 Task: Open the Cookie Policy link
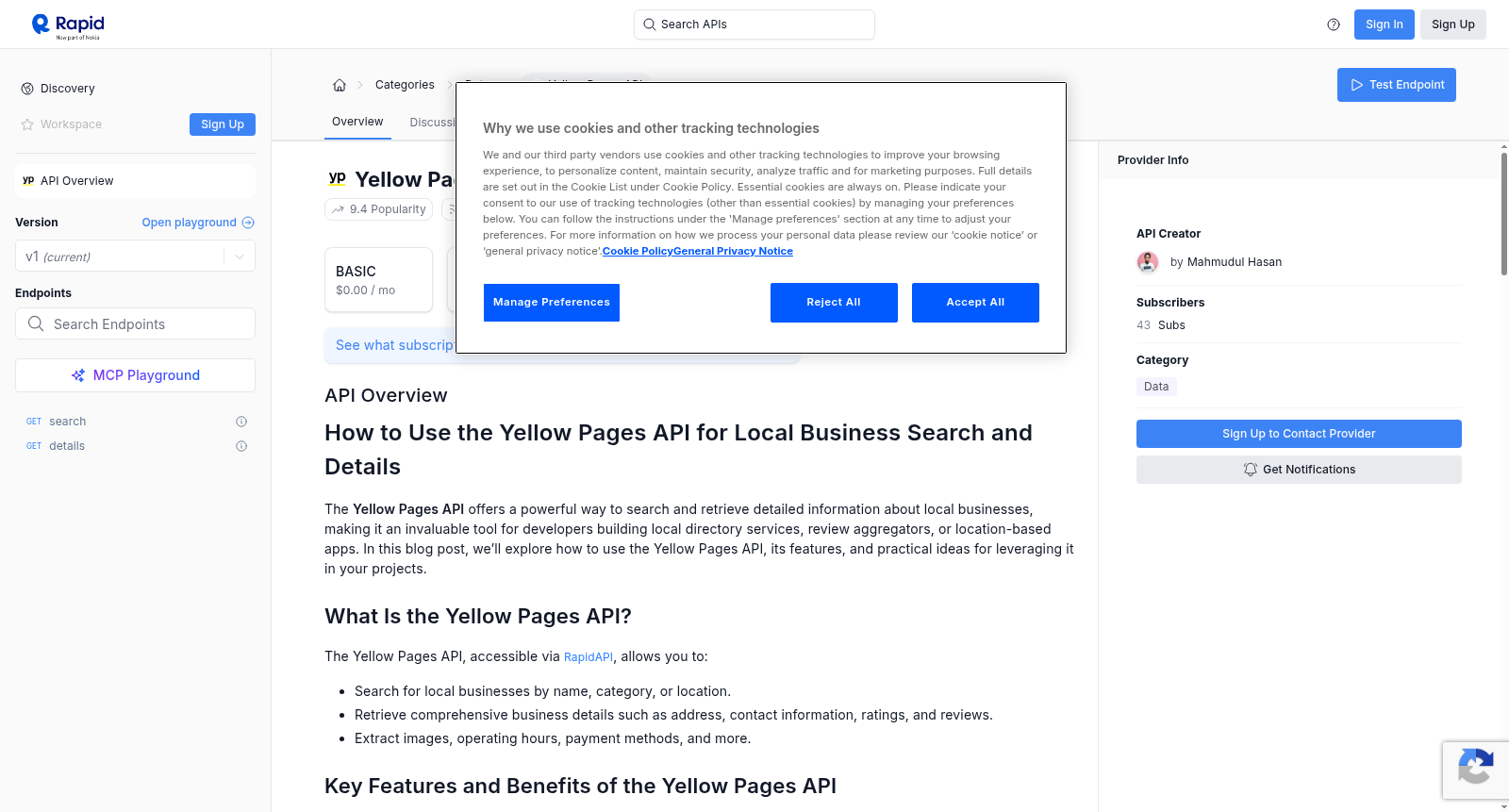tap(638, 251)
